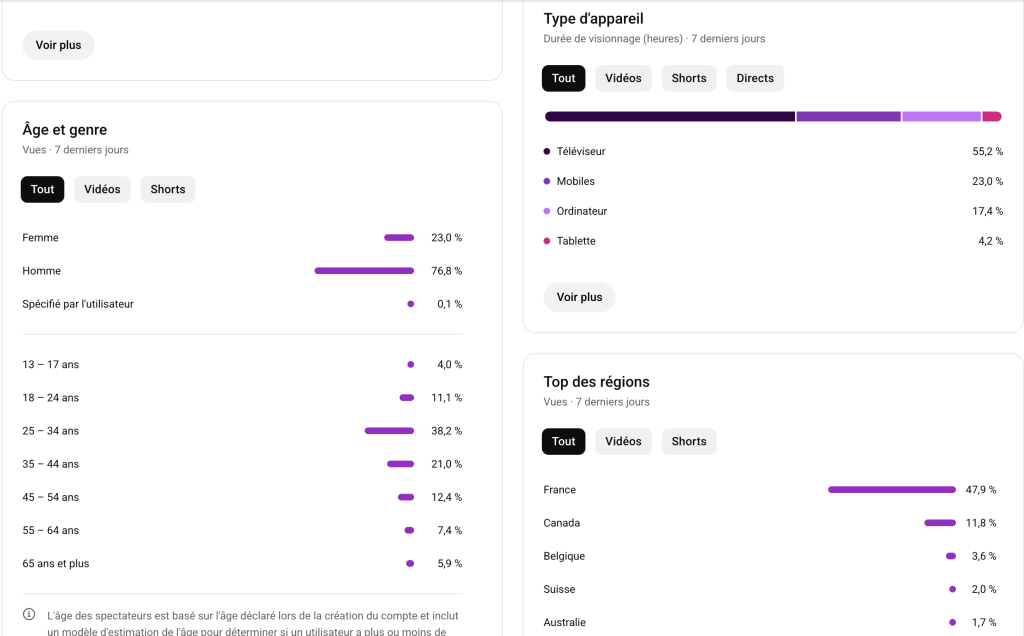
Task: Click the Tablette legend dot
Action: (x=547, y=241)
